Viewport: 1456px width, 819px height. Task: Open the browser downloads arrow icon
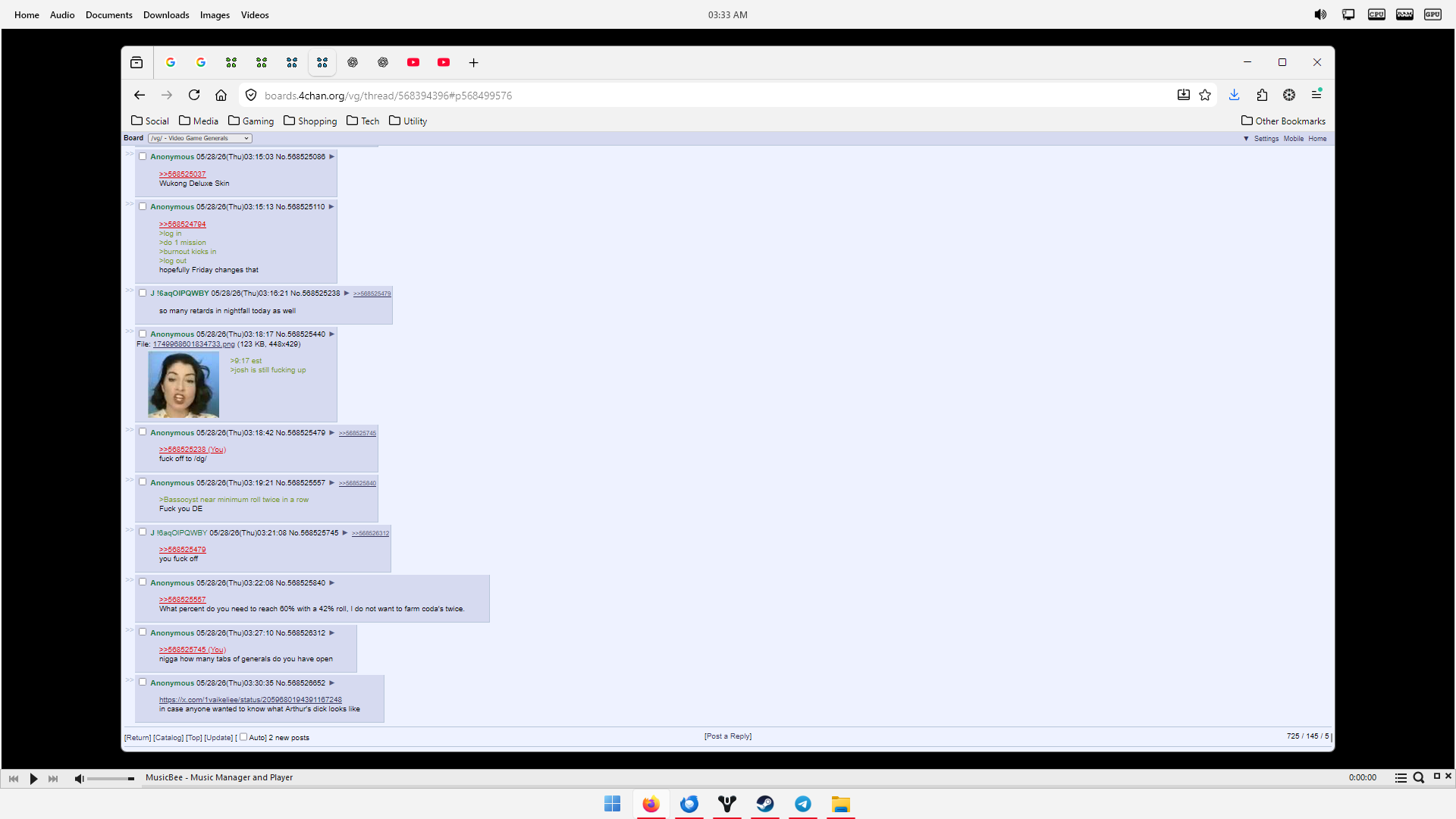[1234, 95]
